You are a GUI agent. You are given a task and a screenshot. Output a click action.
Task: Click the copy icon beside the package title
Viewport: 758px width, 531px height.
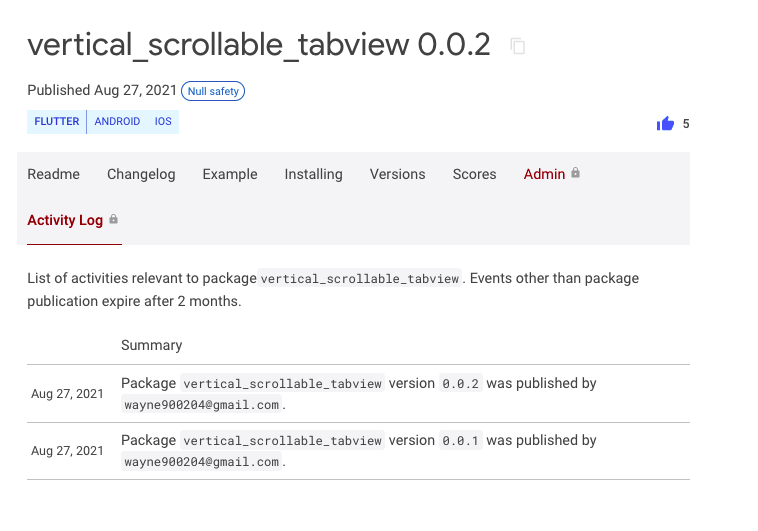517,46
